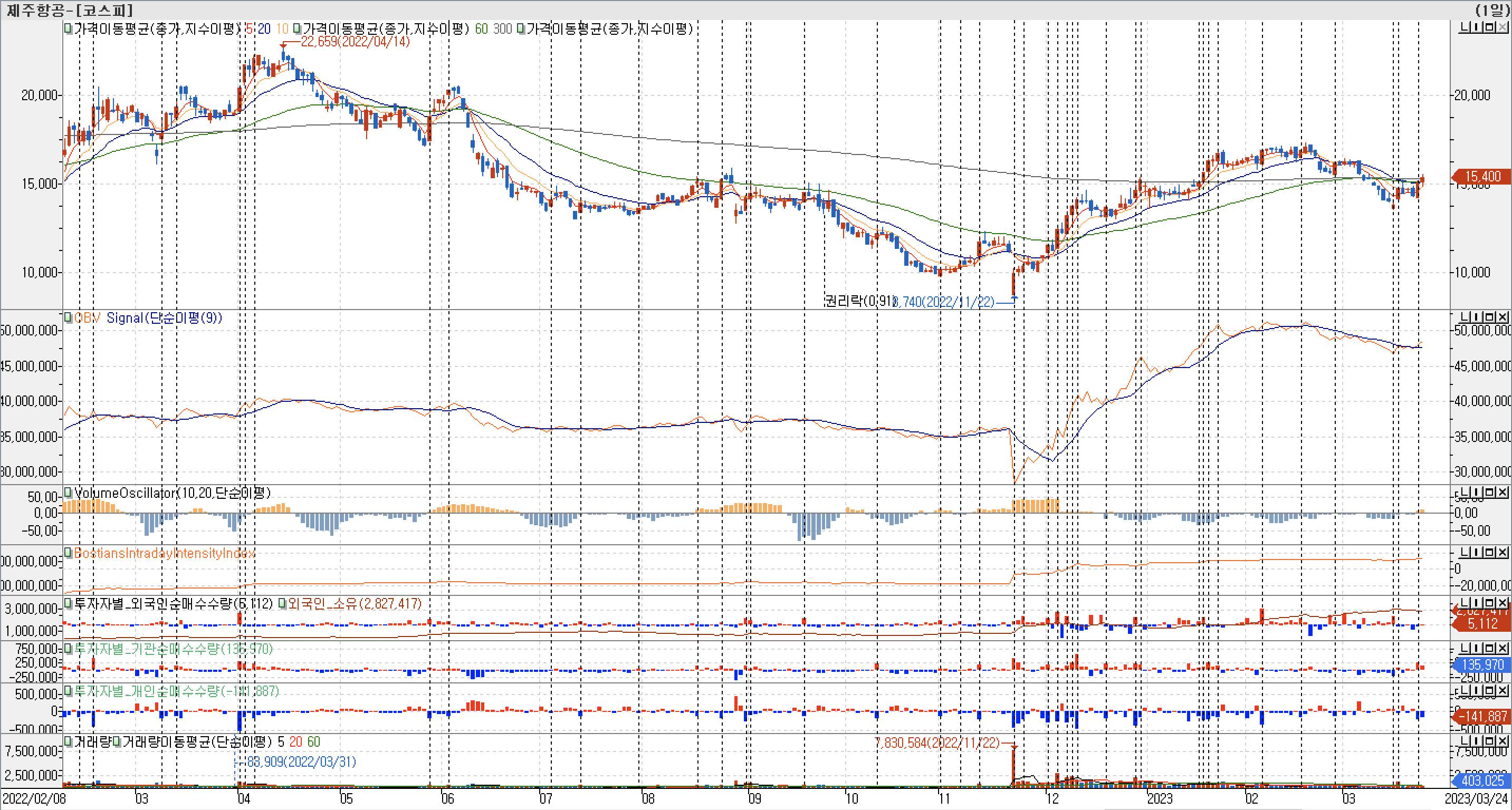Screen dimensions: 1512x810
Task: Maximize the OBV Signal panel
Action: tap(1491, 317)
